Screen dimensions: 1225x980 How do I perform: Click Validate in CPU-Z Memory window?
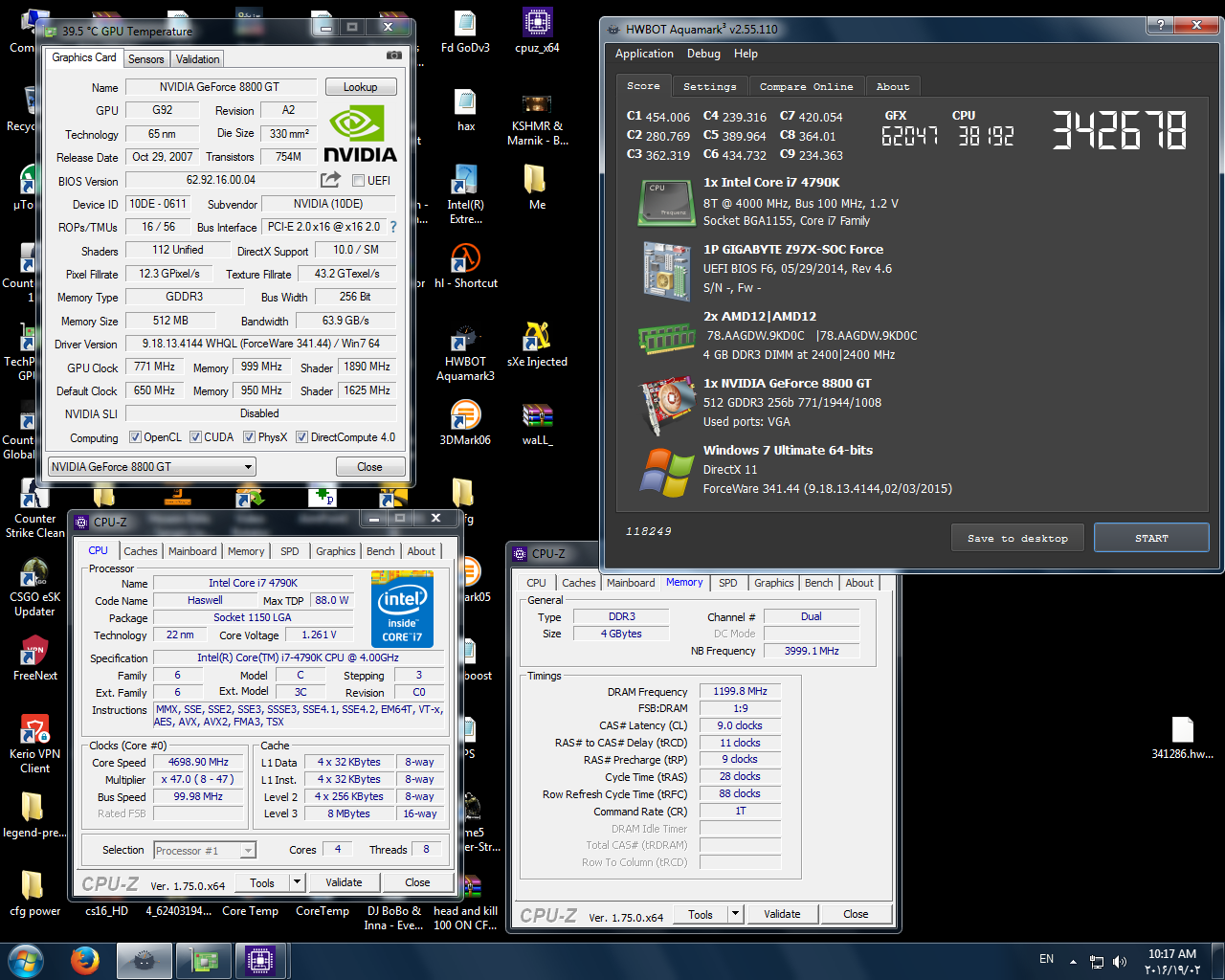pos(782,914)
